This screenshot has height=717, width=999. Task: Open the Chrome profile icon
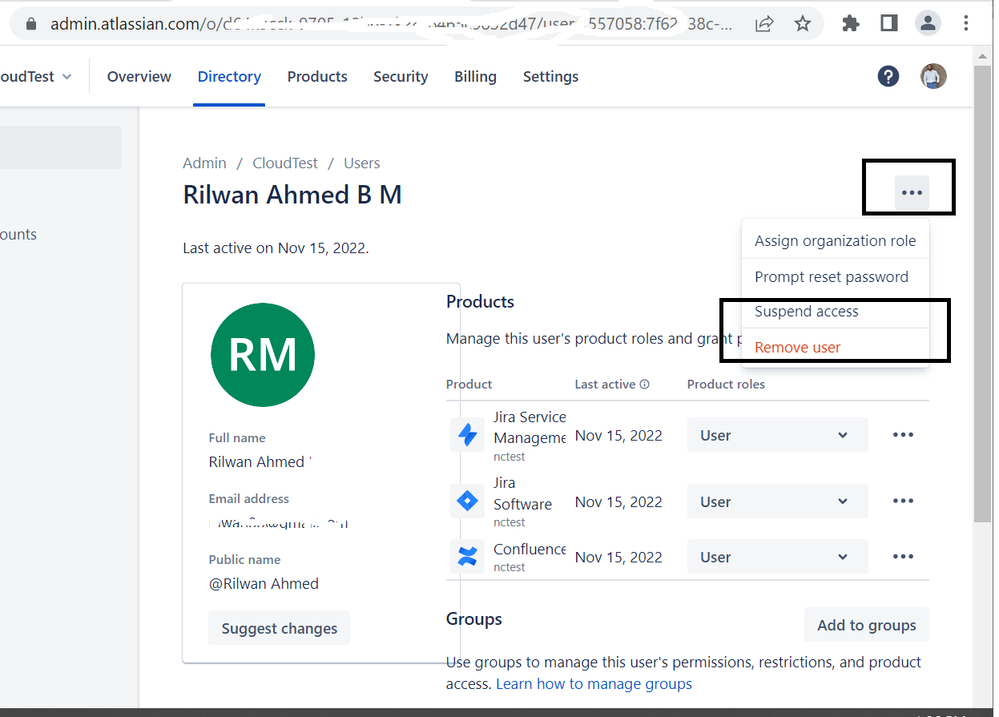point(928,24)
